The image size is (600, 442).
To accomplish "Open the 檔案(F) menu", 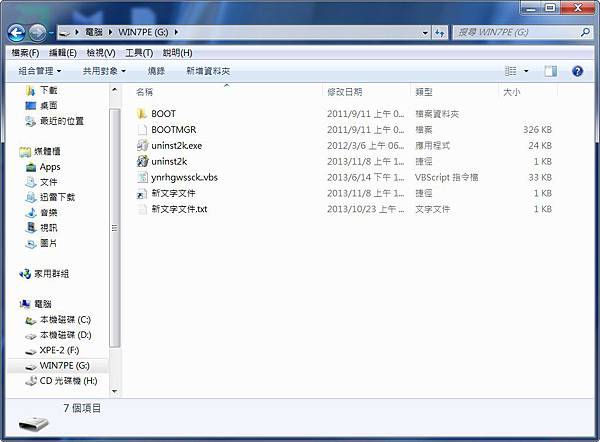I will (25, 53).
